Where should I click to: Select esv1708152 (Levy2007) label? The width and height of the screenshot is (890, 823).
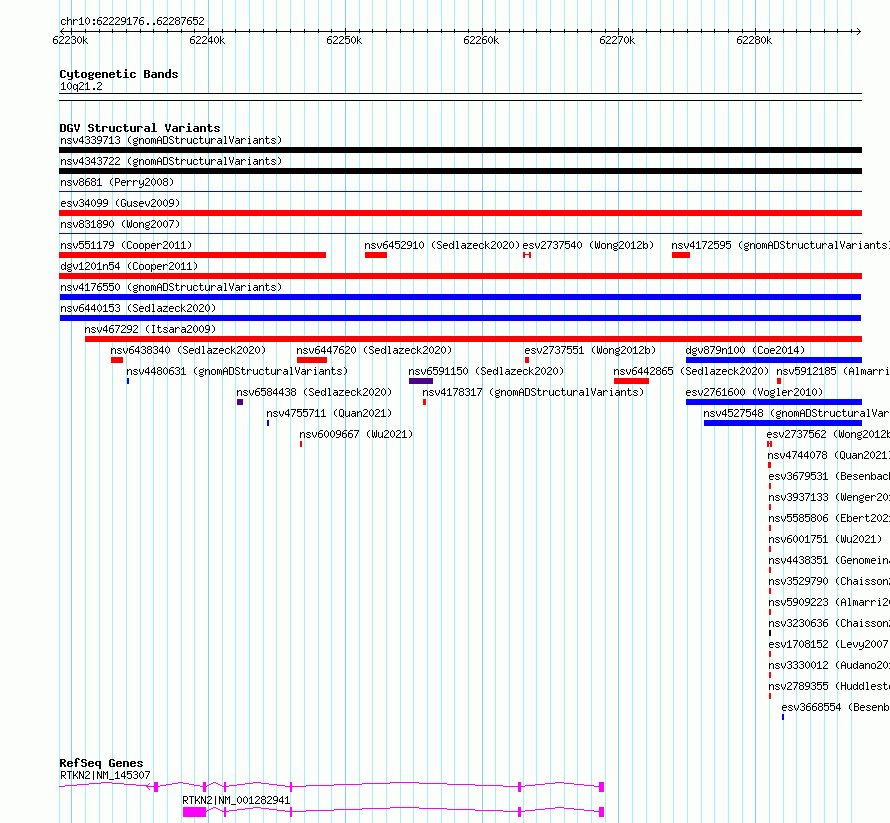tap(829, 644)
